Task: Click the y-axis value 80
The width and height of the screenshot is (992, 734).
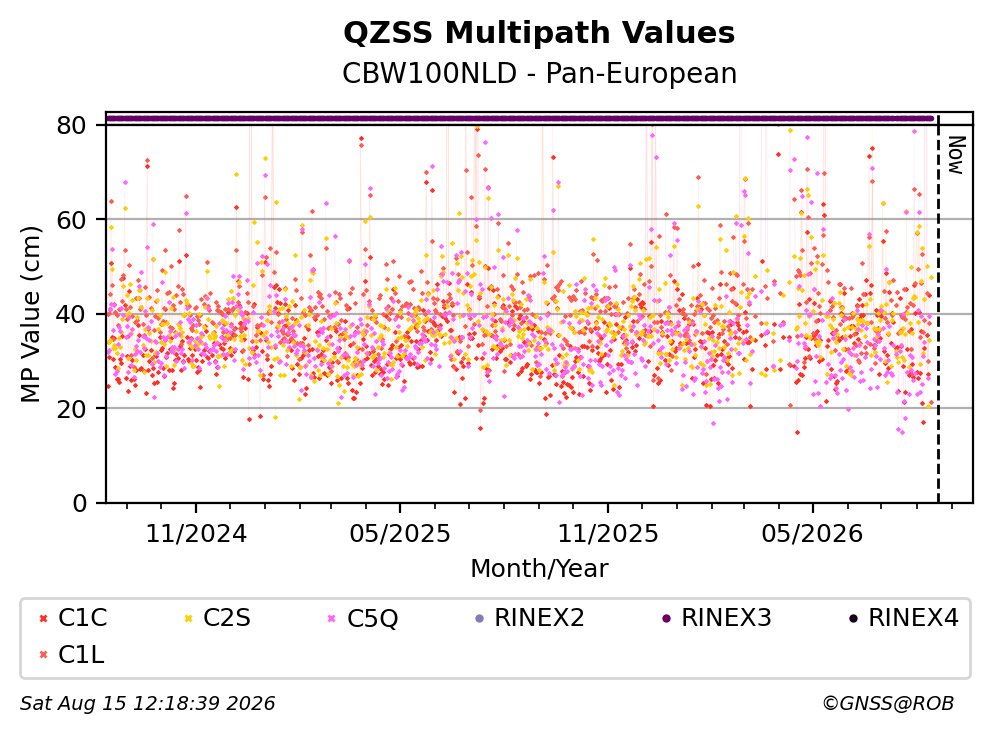Action: (x=71, y=125)
